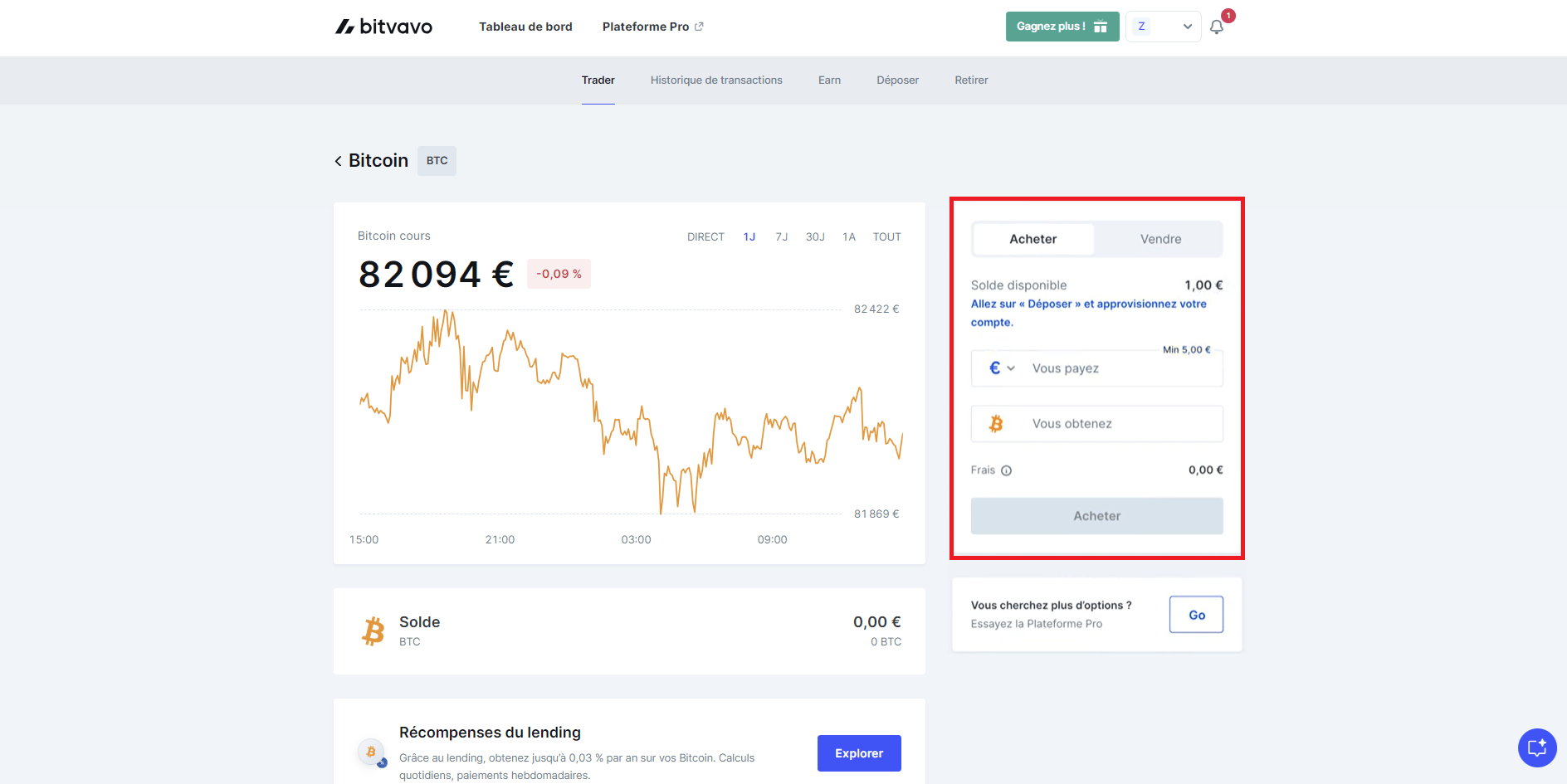The width and height of the screenshot is (1567, 784).
Task: Select the Acheter toggle option
Action: pos(1032,239)
